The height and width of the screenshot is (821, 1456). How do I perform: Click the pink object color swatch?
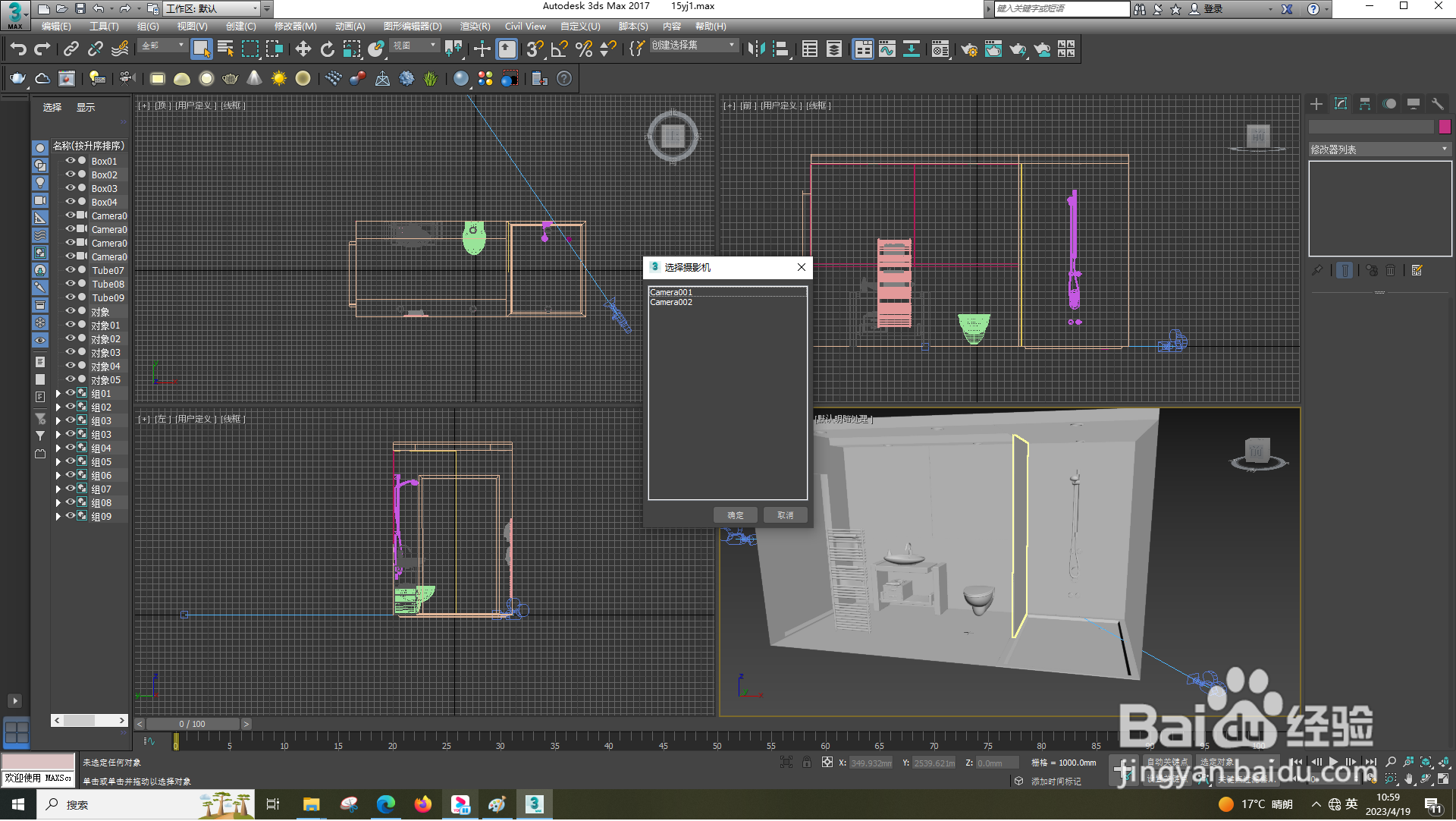point(1445,127)
